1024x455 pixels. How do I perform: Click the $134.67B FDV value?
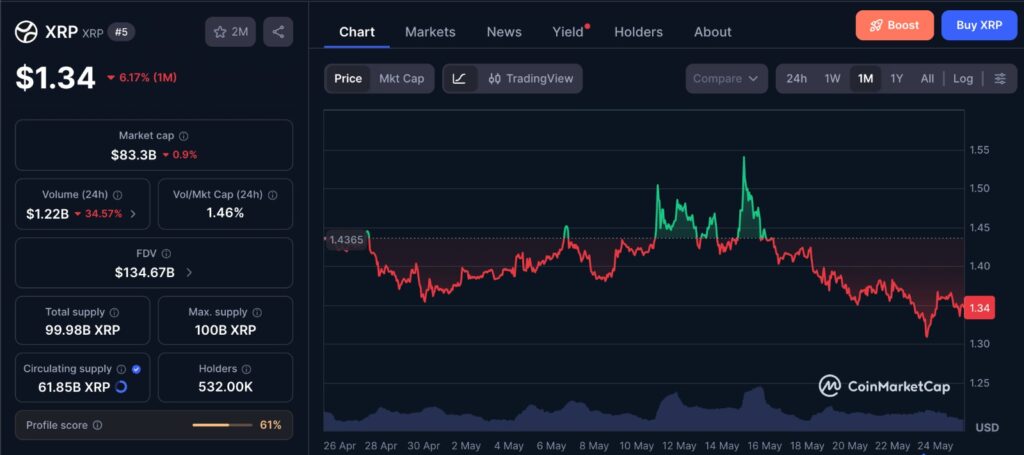144,272
